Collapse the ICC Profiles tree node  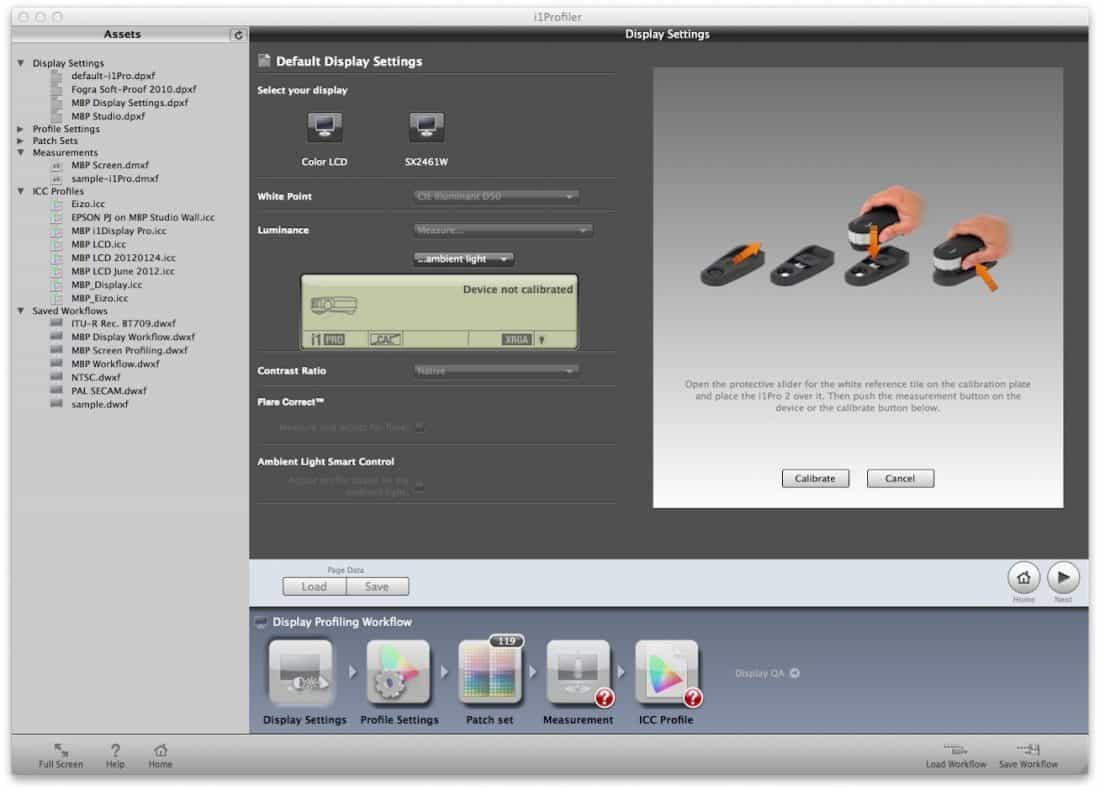[21, 191]
